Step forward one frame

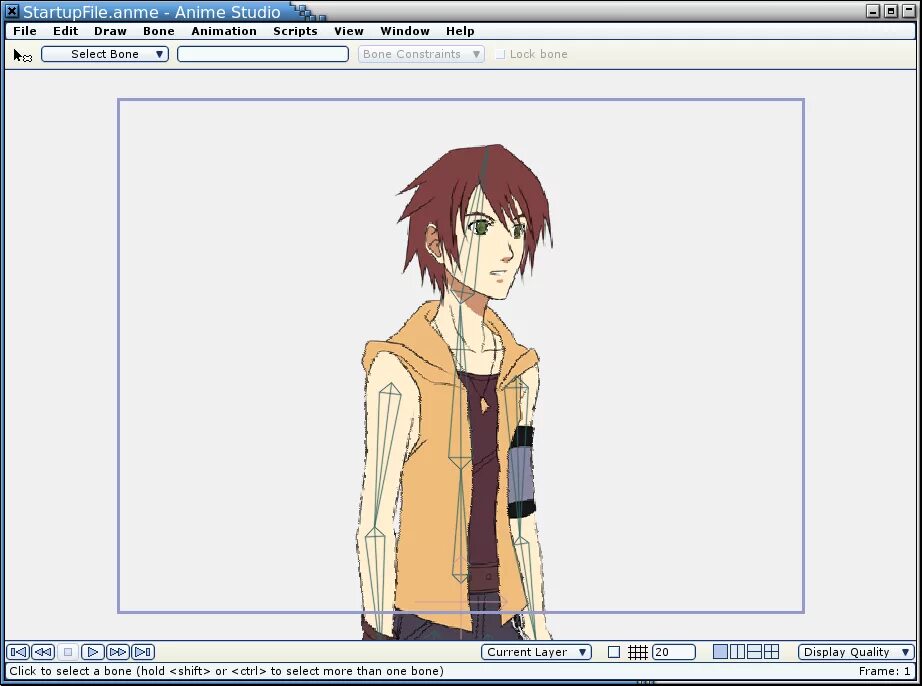click(x=118, y=652)
